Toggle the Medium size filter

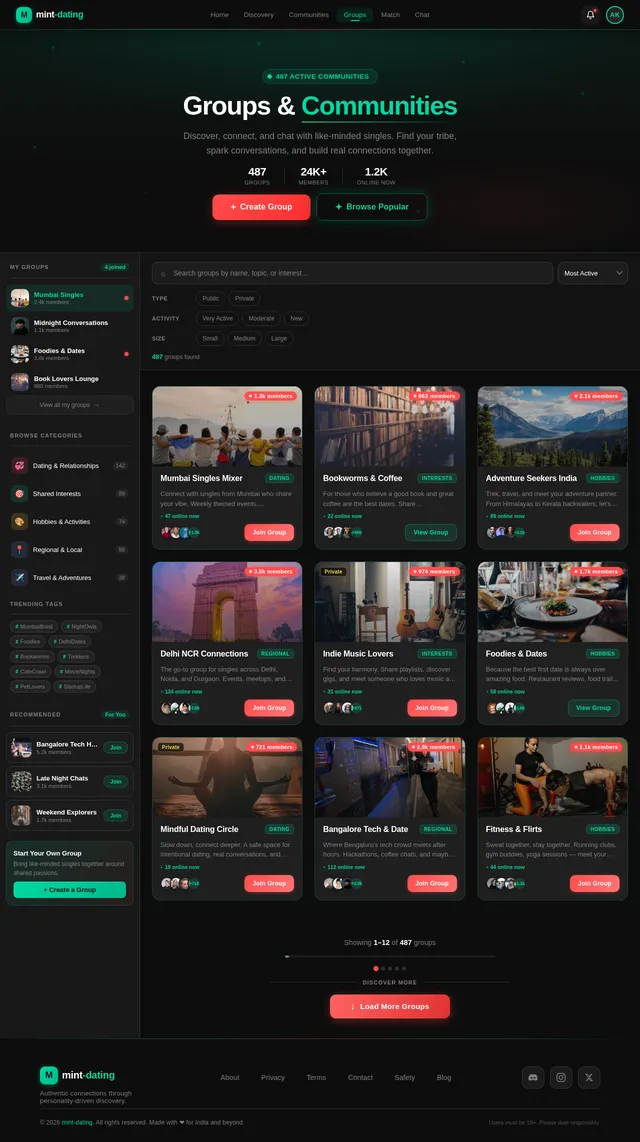pyautogui.click(x=245, y=339)
